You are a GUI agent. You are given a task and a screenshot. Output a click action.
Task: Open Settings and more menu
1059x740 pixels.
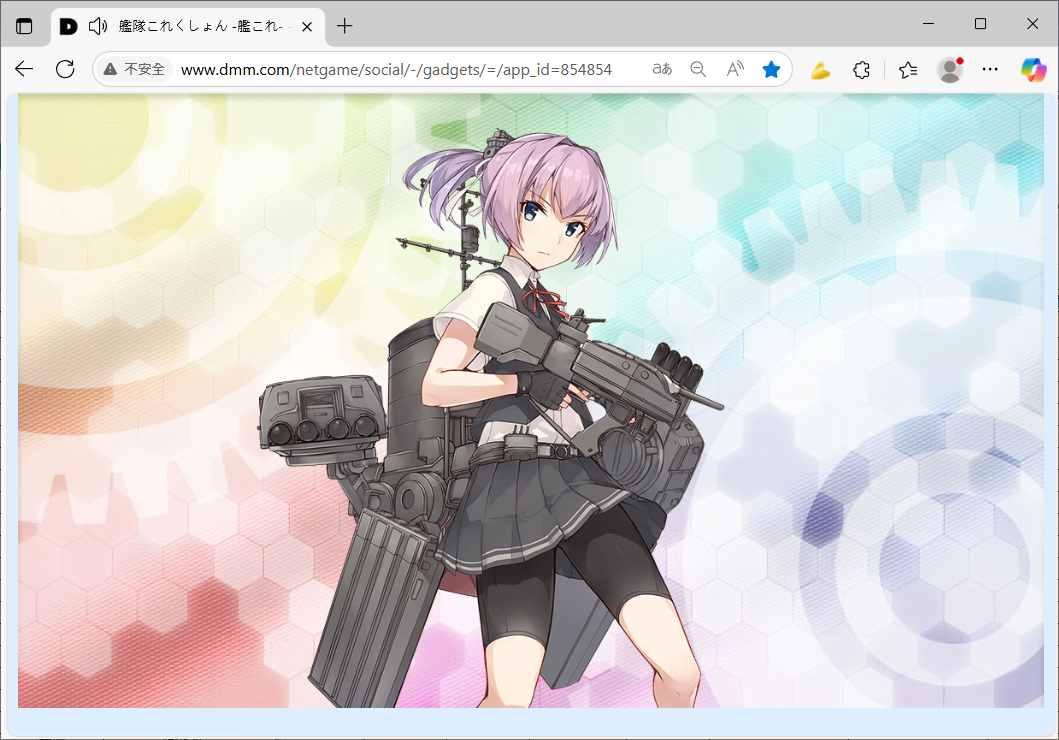tap(990, 69)
